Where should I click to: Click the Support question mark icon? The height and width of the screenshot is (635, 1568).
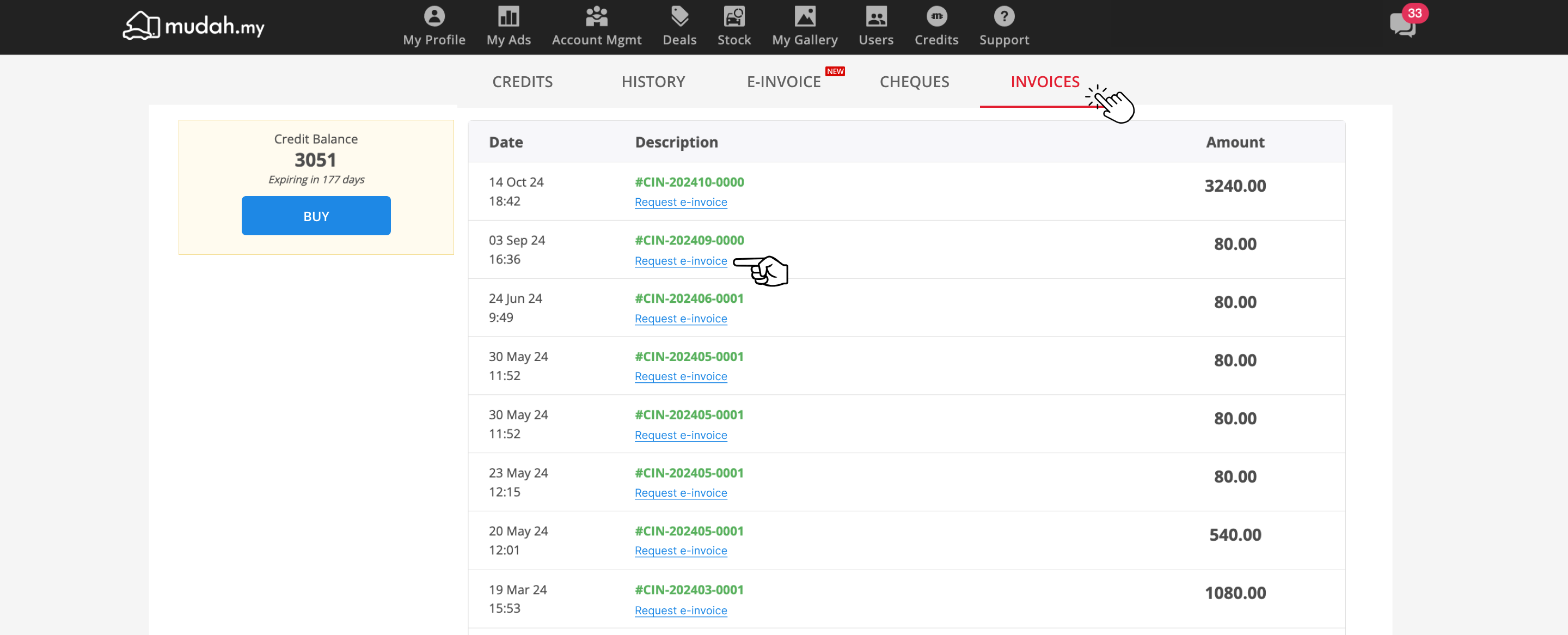pos(1004,16)
